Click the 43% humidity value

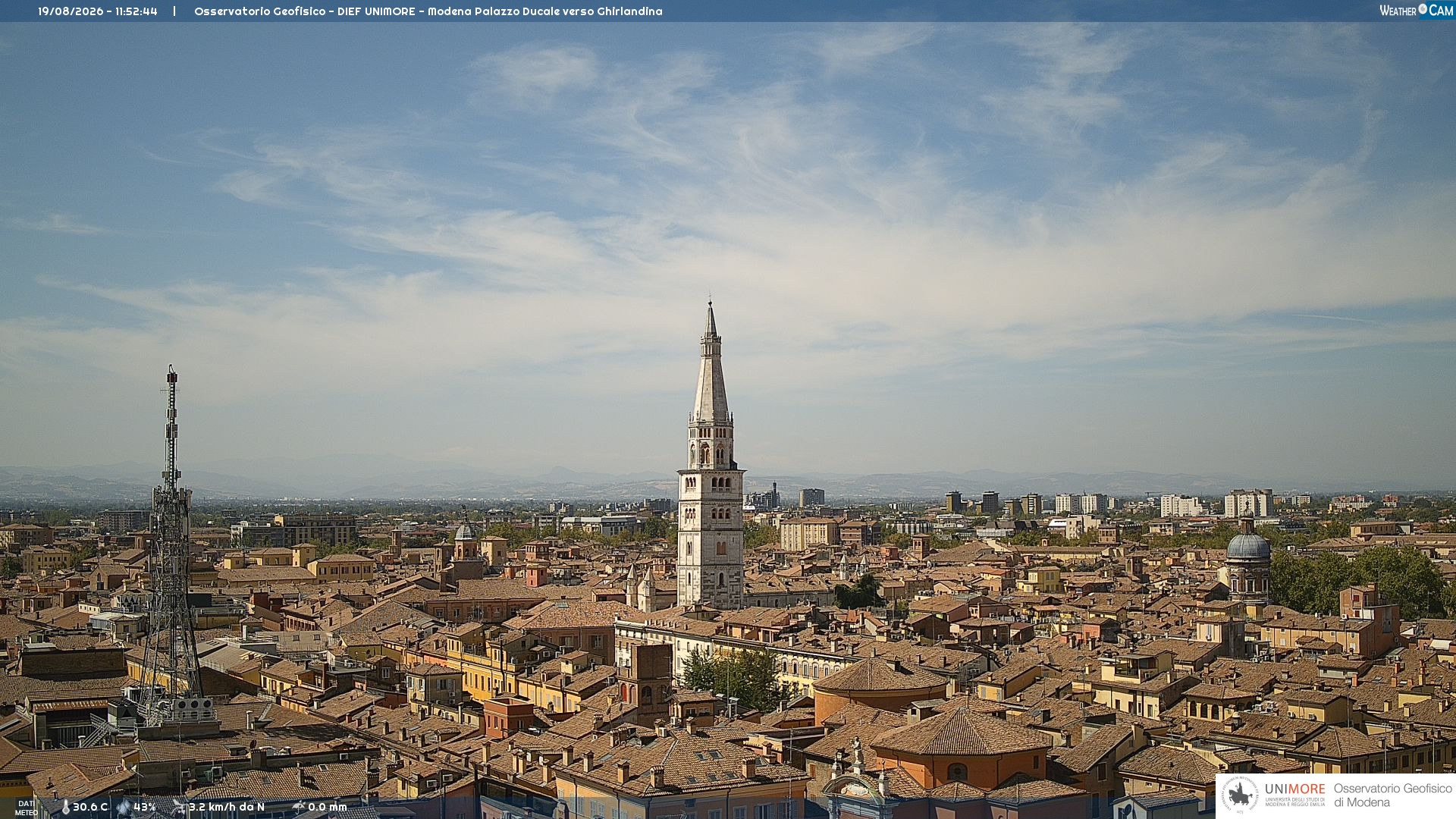(145, 807)
